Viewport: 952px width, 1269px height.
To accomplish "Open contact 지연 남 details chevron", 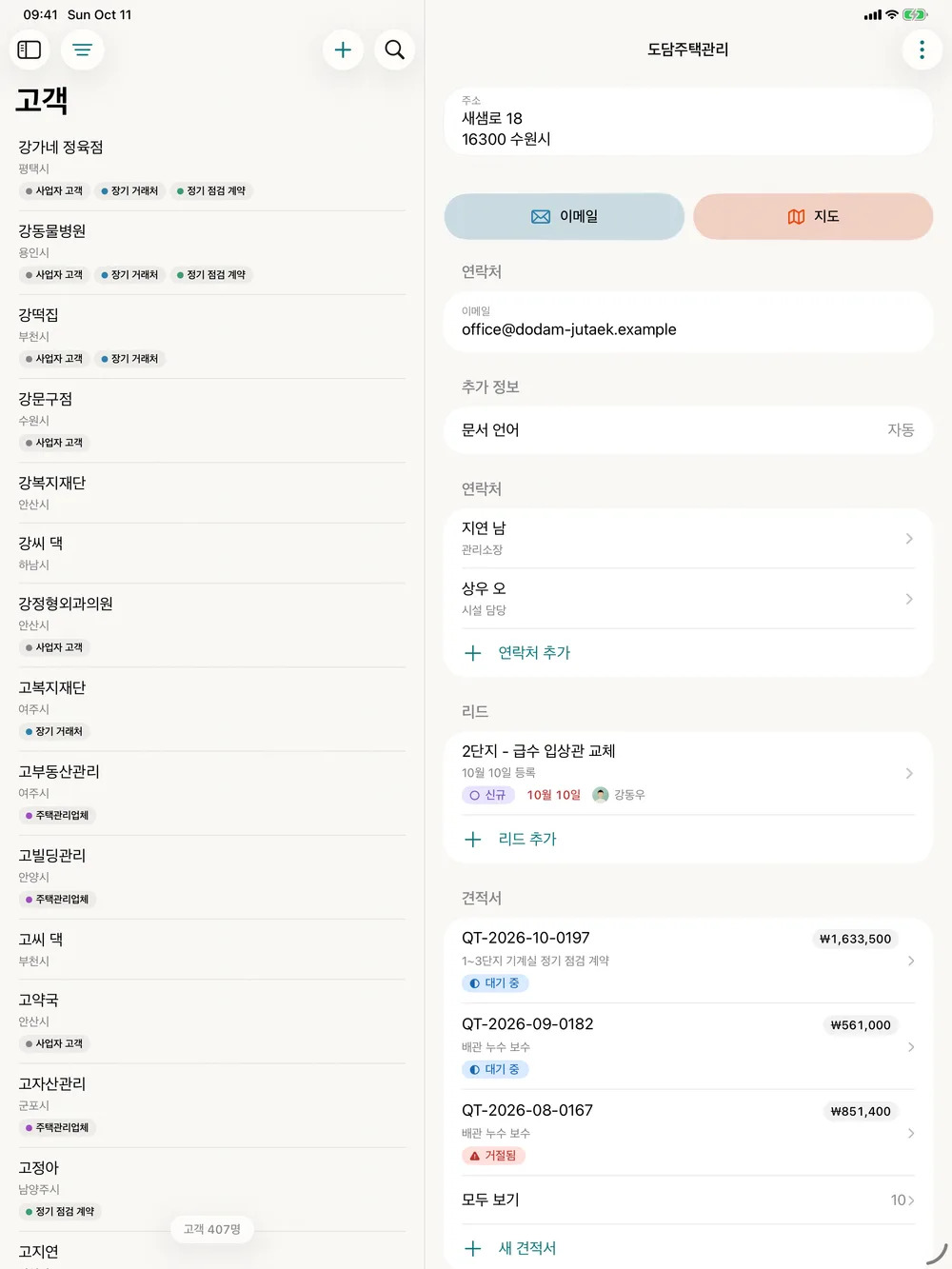I will [909, 539].
